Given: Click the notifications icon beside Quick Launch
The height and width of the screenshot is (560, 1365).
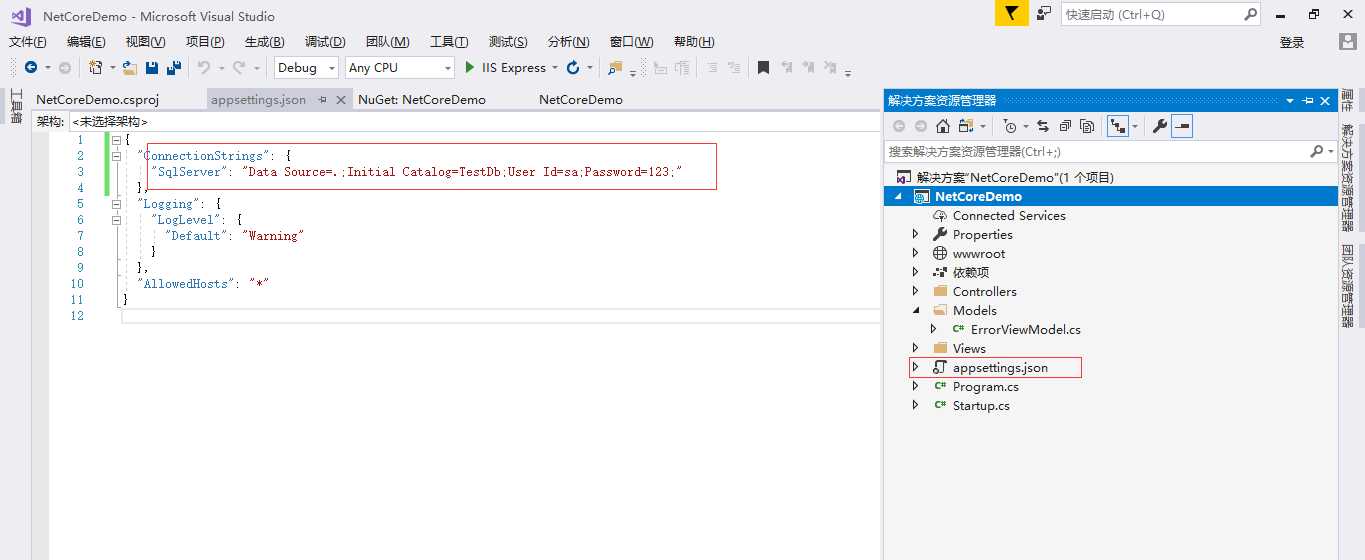Looking at the screenshot, I should [x=1044, y=13].
